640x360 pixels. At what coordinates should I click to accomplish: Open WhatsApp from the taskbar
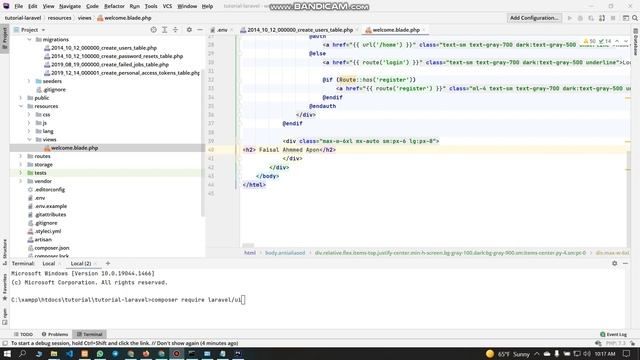pyautogui.click(x=100, y=354)
